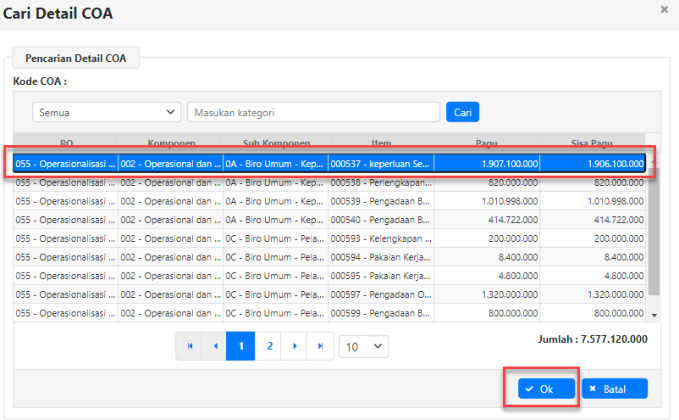Go to next page of results
The width and height of the screenshot is (679, 420).
(x=294, y=345)
